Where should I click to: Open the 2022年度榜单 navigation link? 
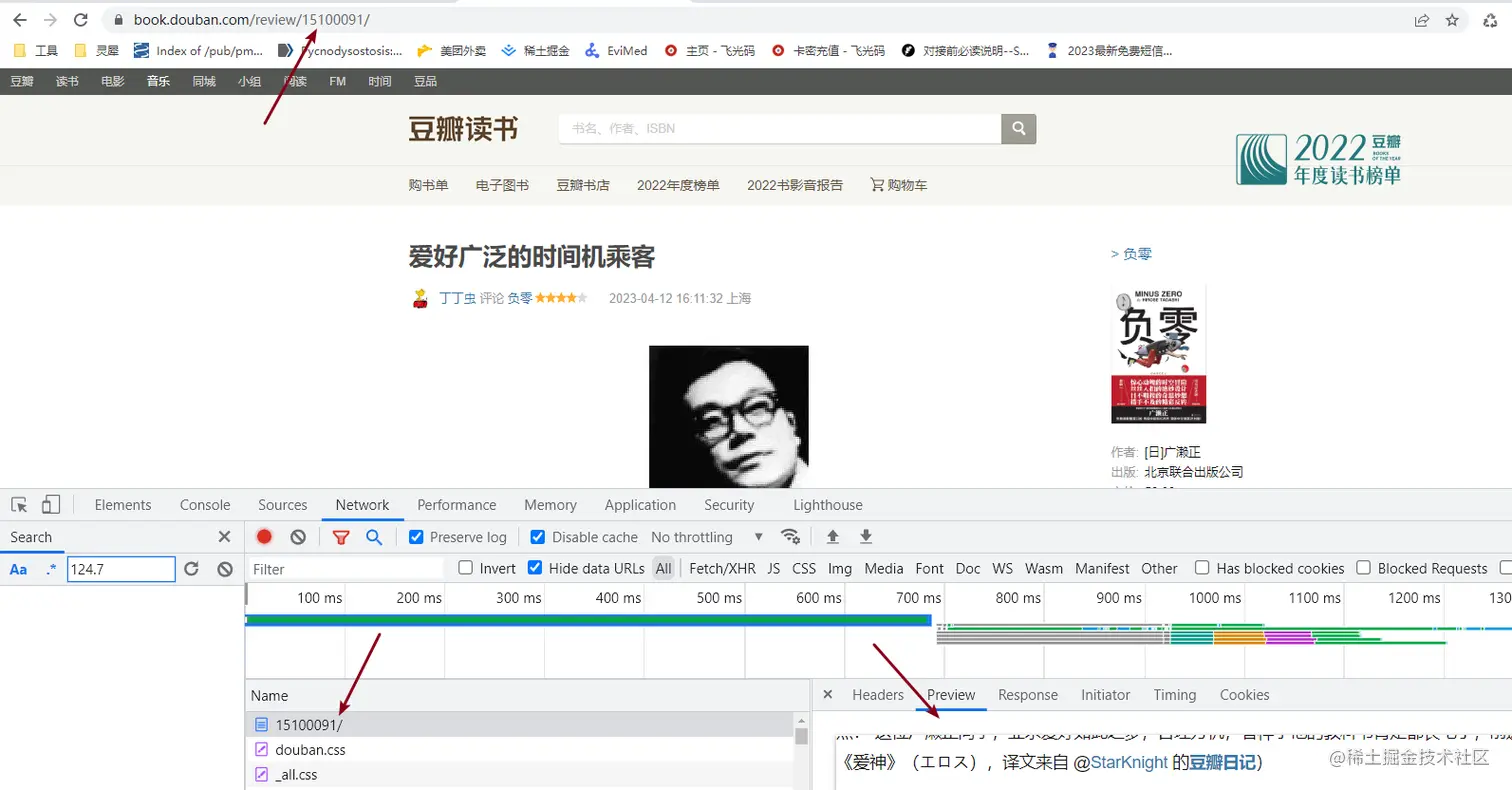(678, 185)
